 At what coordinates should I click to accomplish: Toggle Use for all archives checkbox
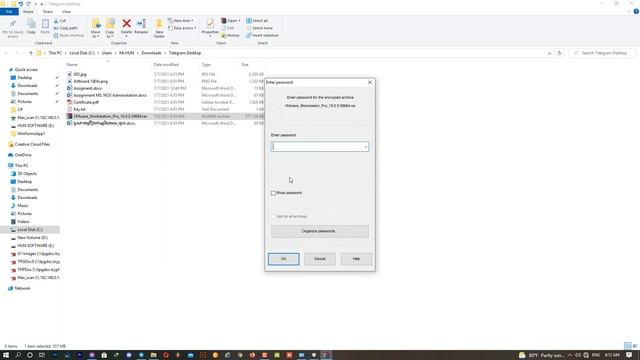(273, 216)
